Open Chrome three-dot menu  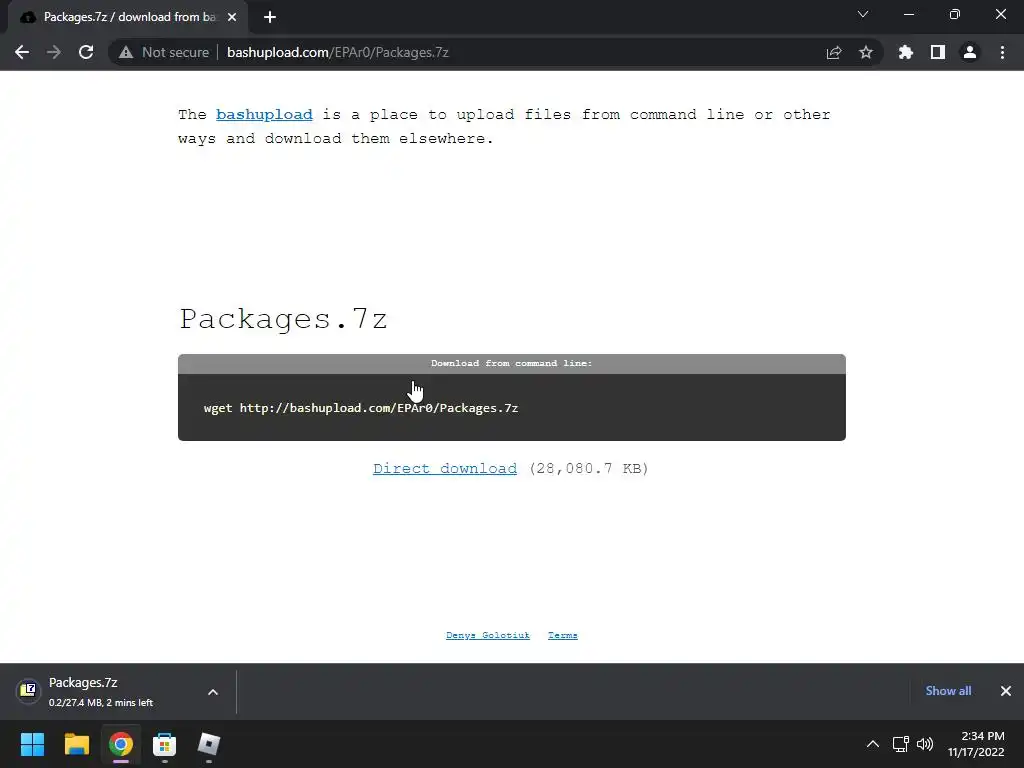click(1002, 52)
